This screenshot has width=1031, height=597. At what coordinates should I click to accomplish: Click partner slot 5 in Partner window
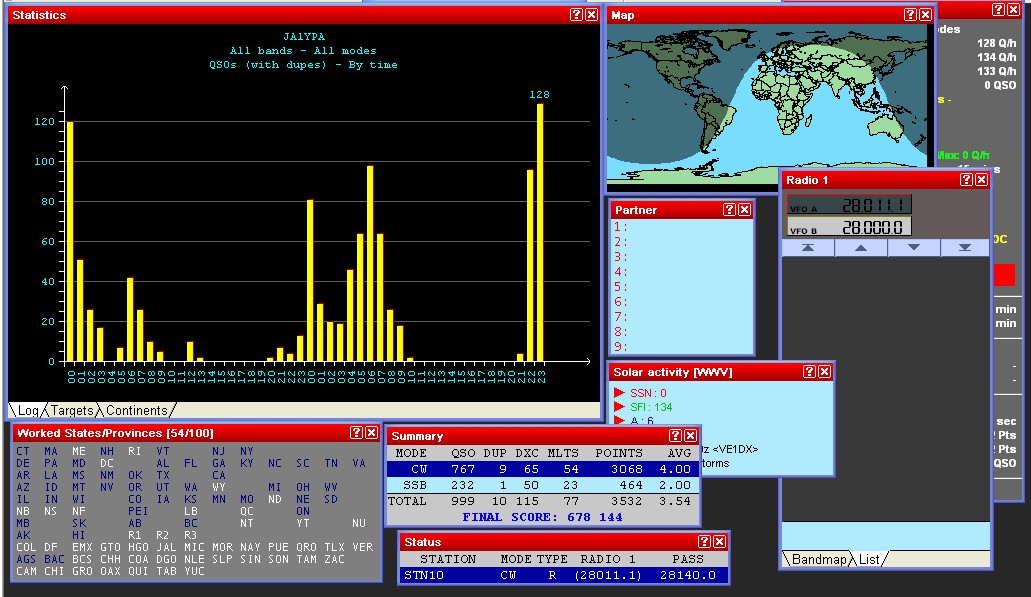[x=681, y=287]
